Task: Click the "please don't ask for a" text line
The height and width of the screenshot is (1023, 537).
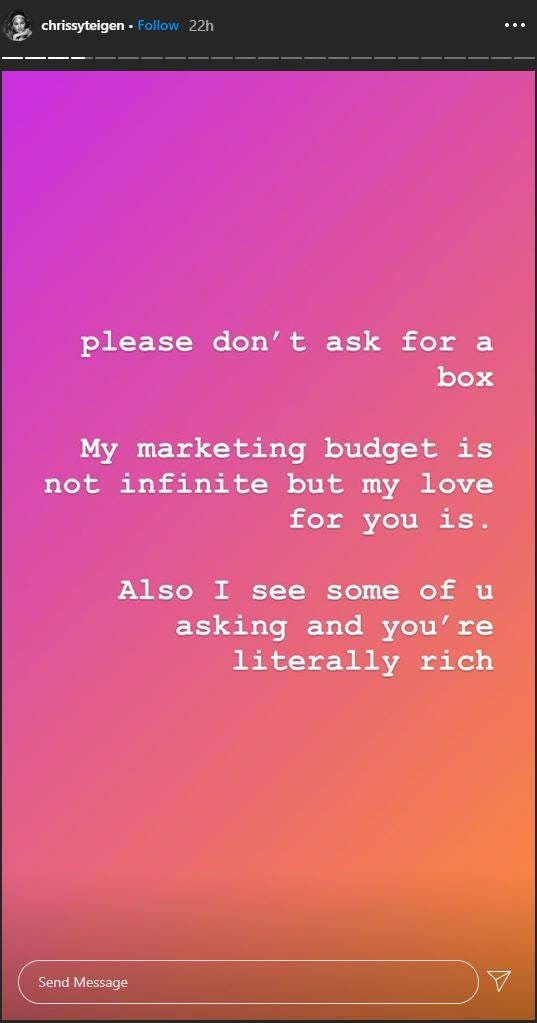Action: [286, 342]
